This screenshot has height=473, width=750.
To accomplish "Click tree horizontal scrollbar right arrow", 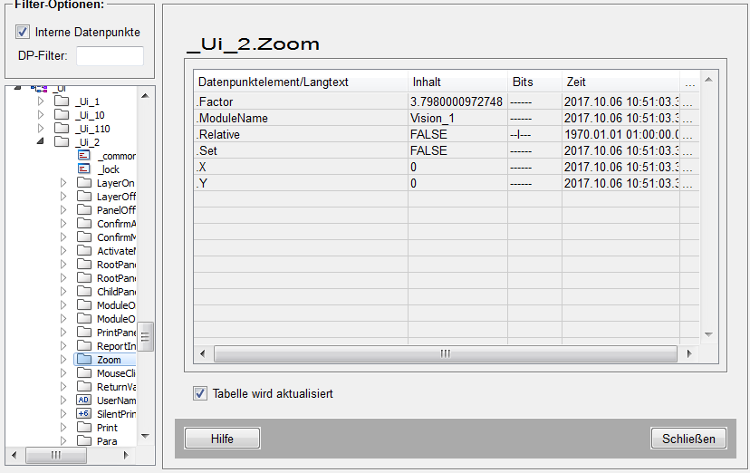I will pyautogui.click(x=126, y=455).
